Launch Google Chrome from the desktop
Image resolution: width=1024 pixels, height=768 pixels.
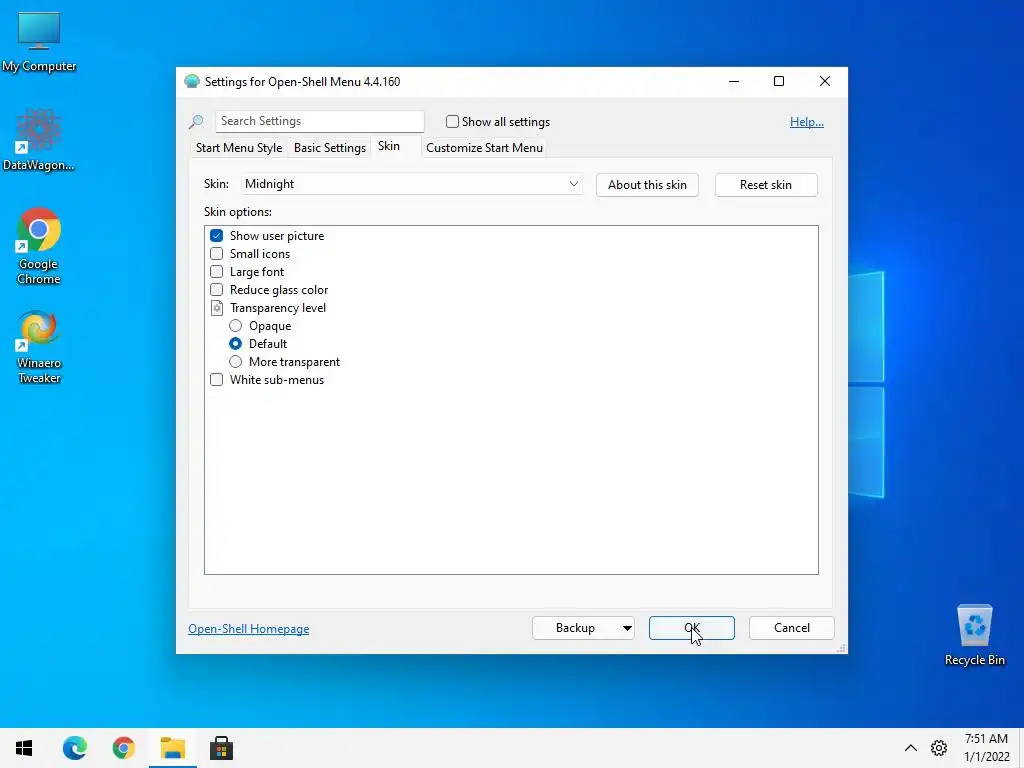(x=39, y=246)
